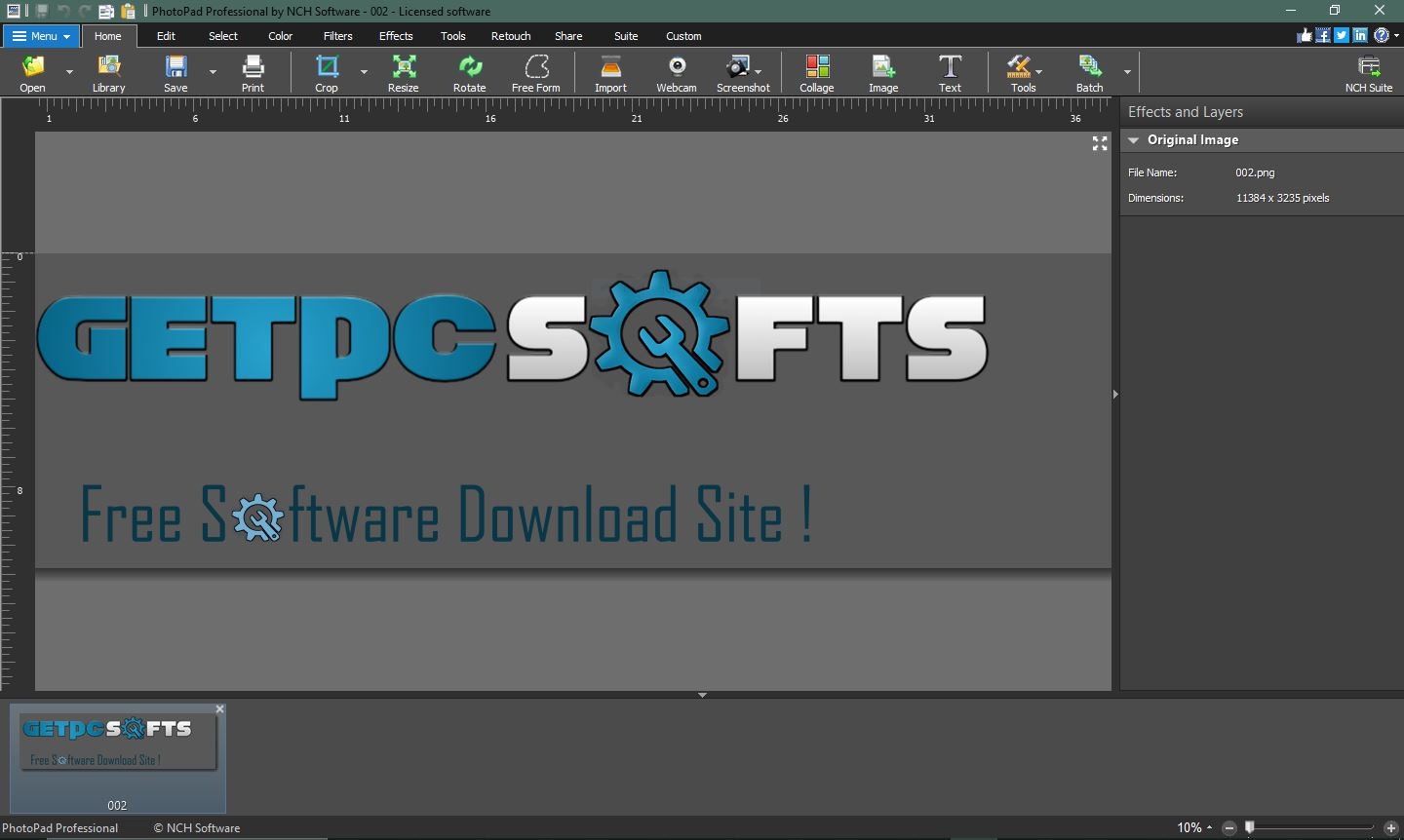Click the NCH Software copyright text
Image resolution: width=1404 pixels, height=840 pixels.
pos(197,828)
